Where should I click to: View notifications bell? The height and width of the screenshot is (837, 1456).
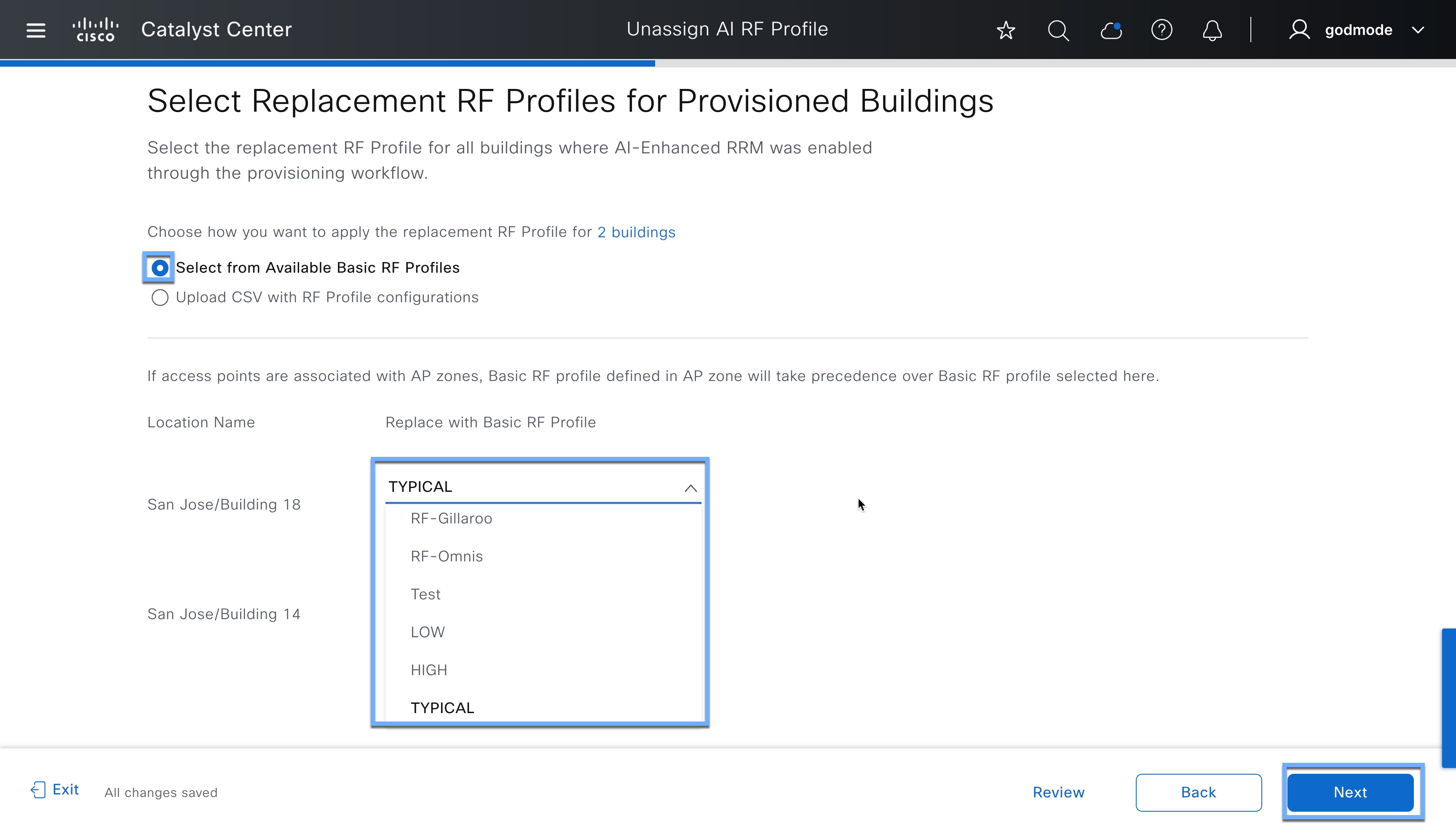[1212, 30]
